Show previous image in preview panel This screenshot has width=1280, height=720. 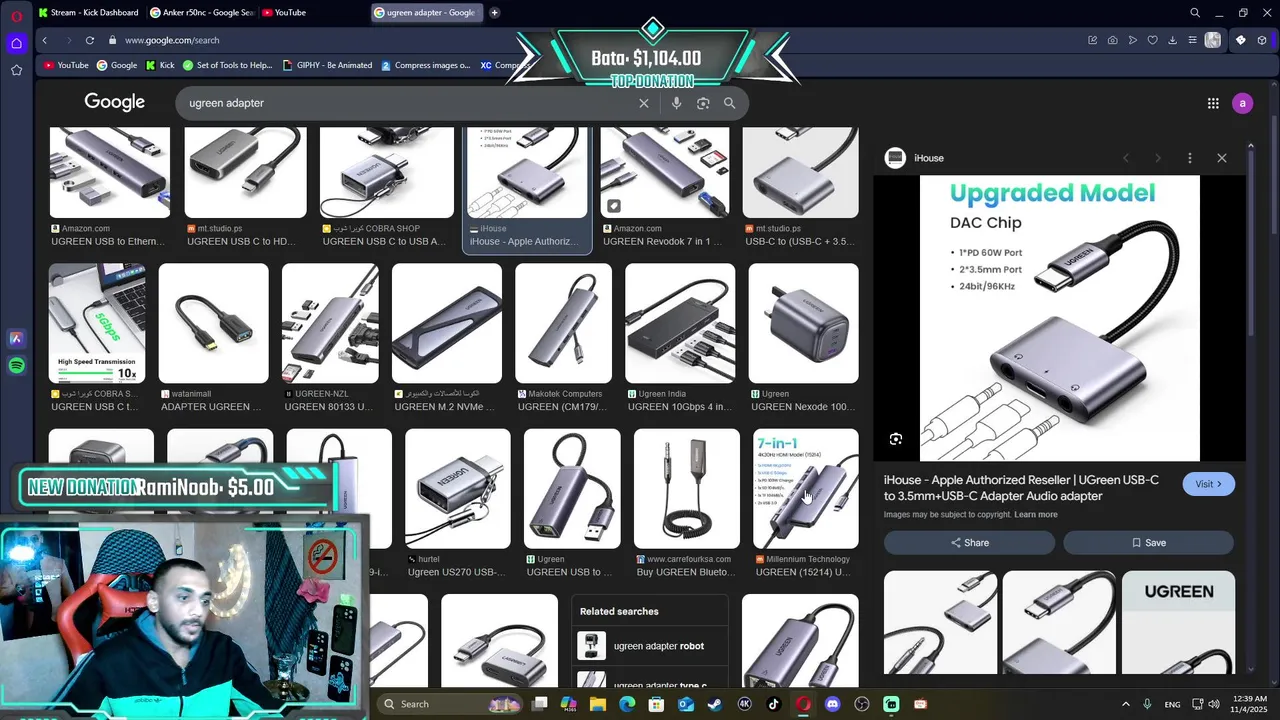tap(1126, 158)
